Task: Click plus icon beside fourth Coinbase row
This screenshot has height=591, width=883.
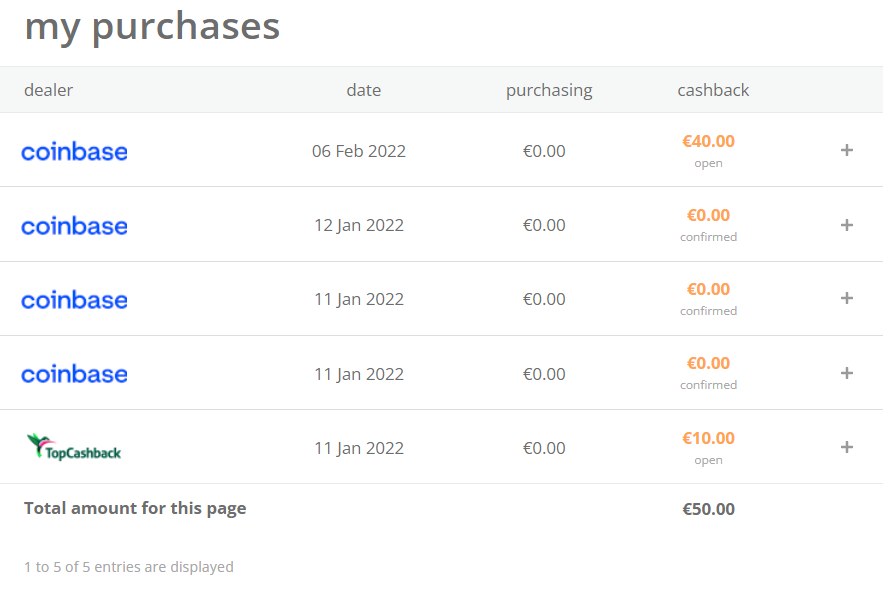Action: [x=846, y=373]
